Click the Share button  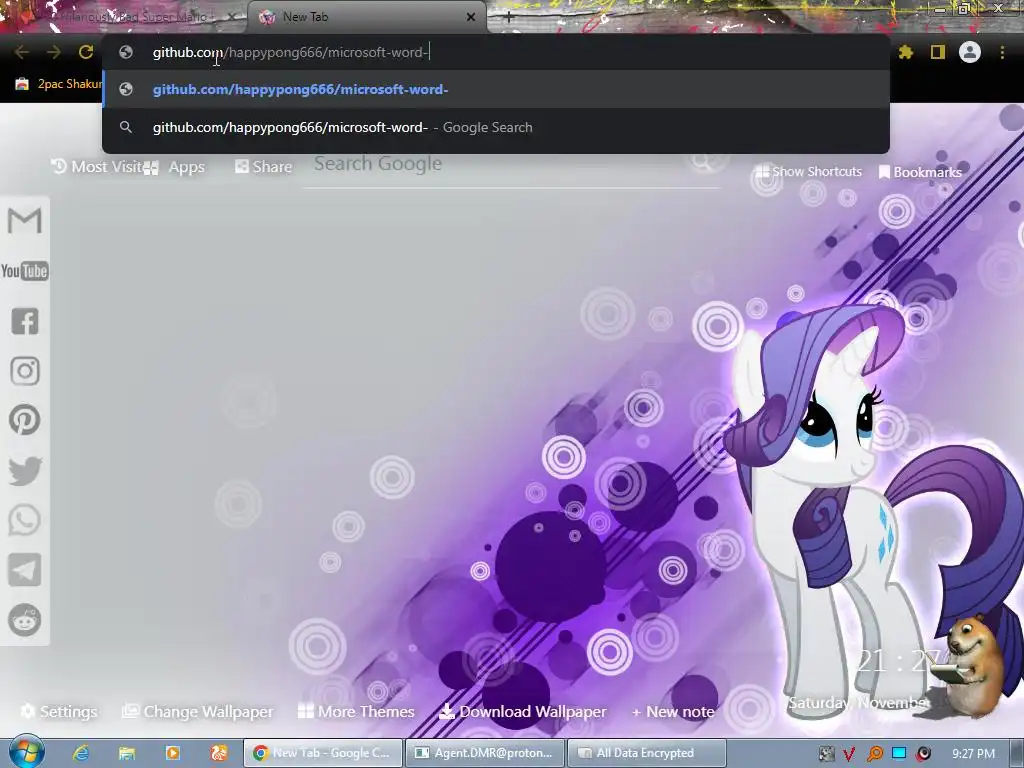(x=263, y=167)
